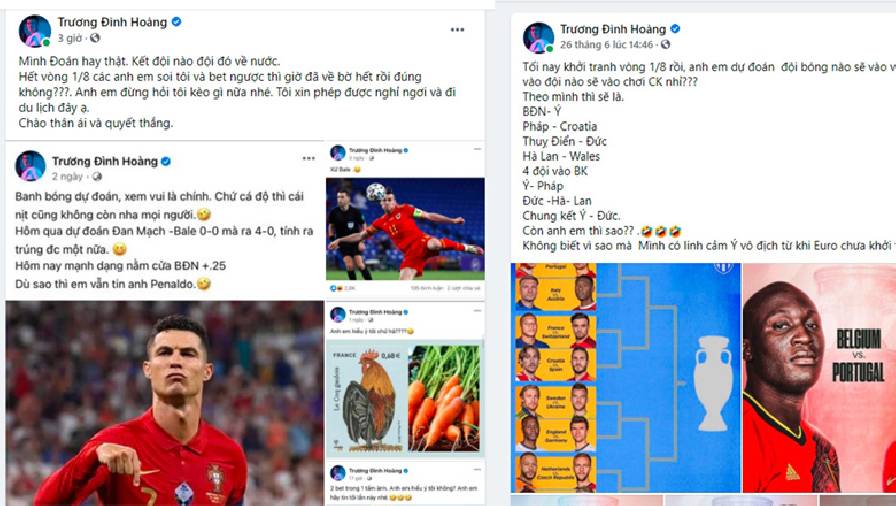This screenshot has width=896, height=506.
Task: Click the verified badge on the 26 tháng 6 post
Action: tap(675, 29)
